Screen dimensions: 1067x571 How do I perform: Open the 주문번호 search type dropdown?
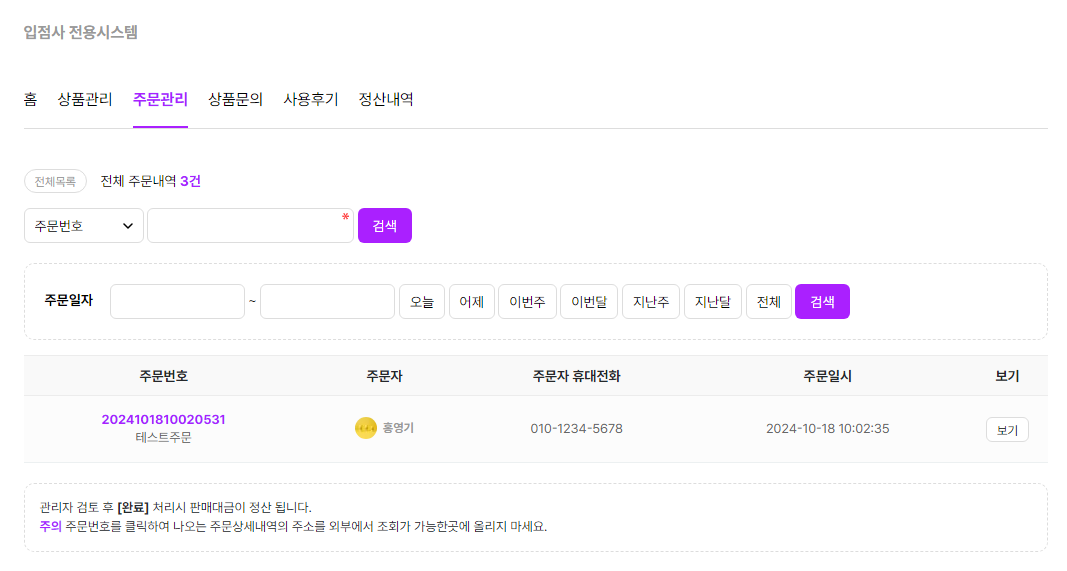pos(84,225)
